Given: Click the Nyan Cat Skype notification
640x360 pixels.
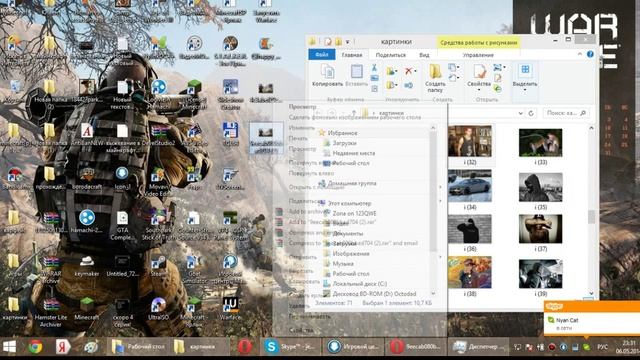Looking at the screenshot, I should pyautogui.click(x=592, y=323).
